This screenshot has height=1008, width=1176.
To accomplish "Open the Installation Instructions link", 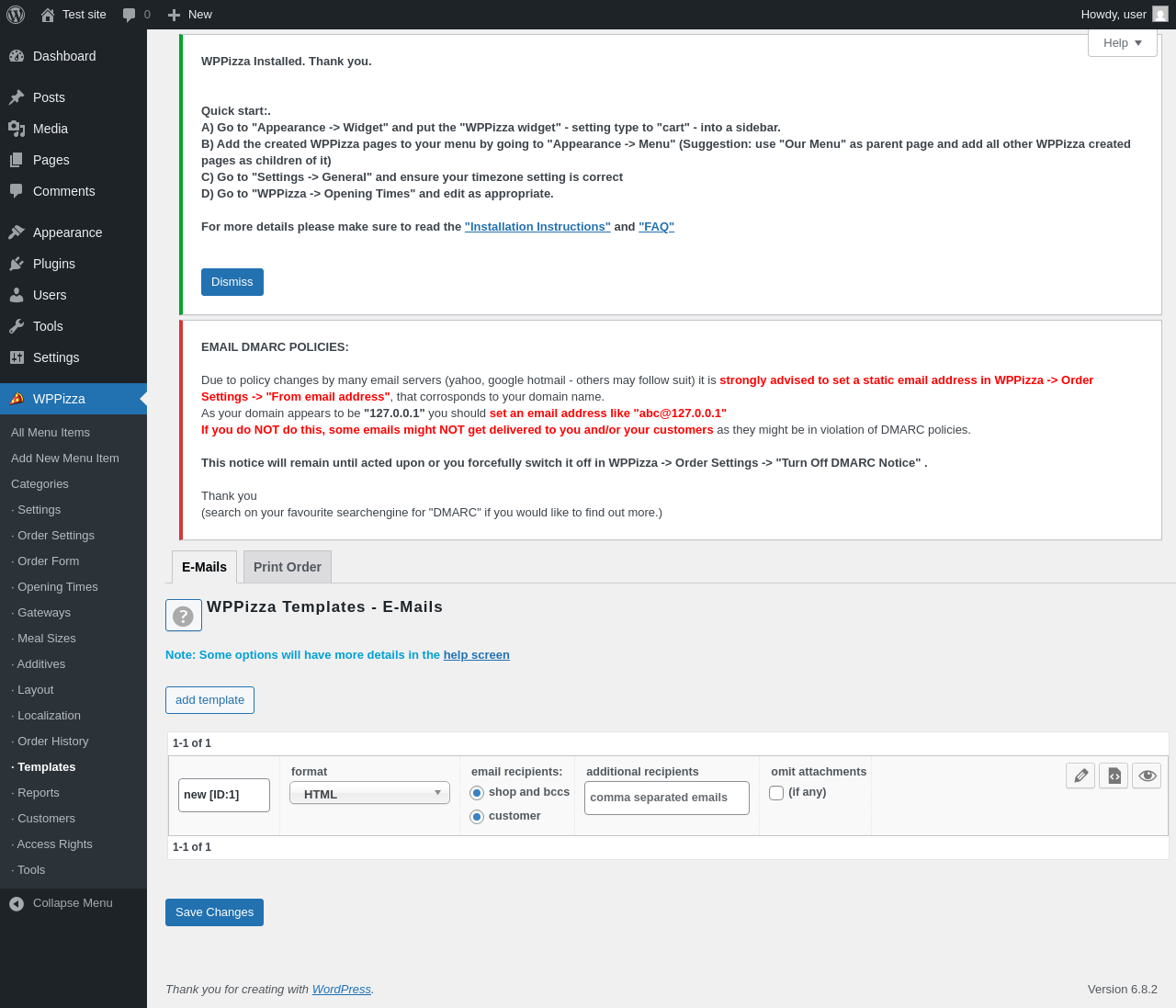I will 537,227.
